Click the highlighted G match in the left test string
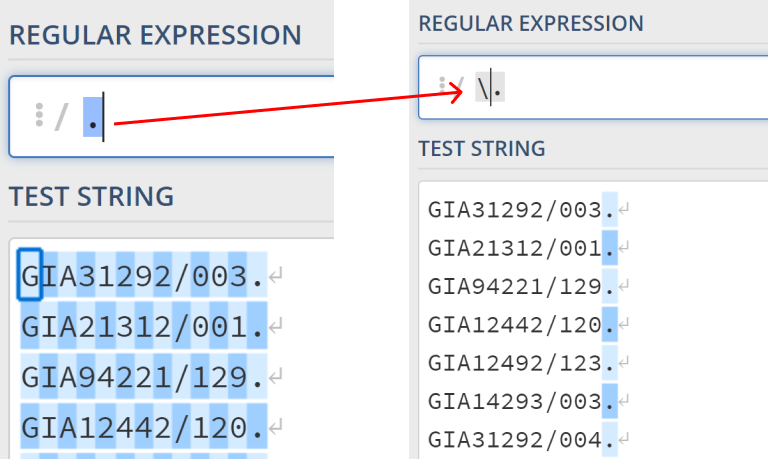Image resolution: width=768 pixels, height=459 pixels. [x=30, y=273]
